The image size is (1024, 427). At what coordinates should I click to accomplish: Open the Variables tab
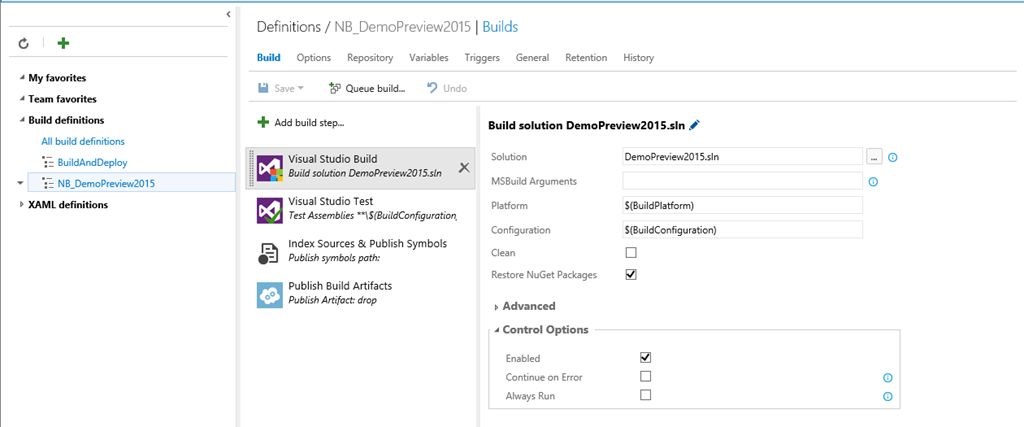coord(429,57)
